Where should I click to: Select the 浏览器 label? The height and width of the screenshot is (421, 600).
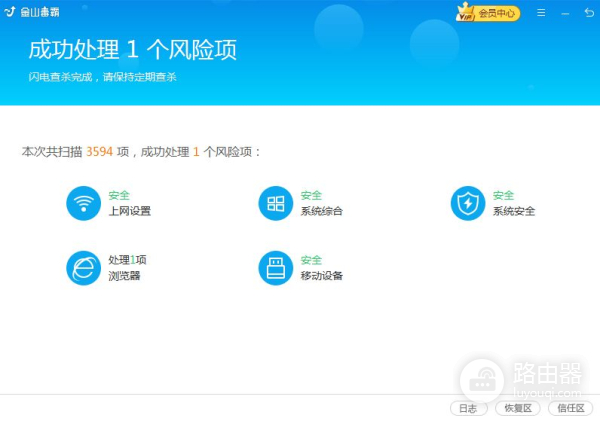point(124,276)
